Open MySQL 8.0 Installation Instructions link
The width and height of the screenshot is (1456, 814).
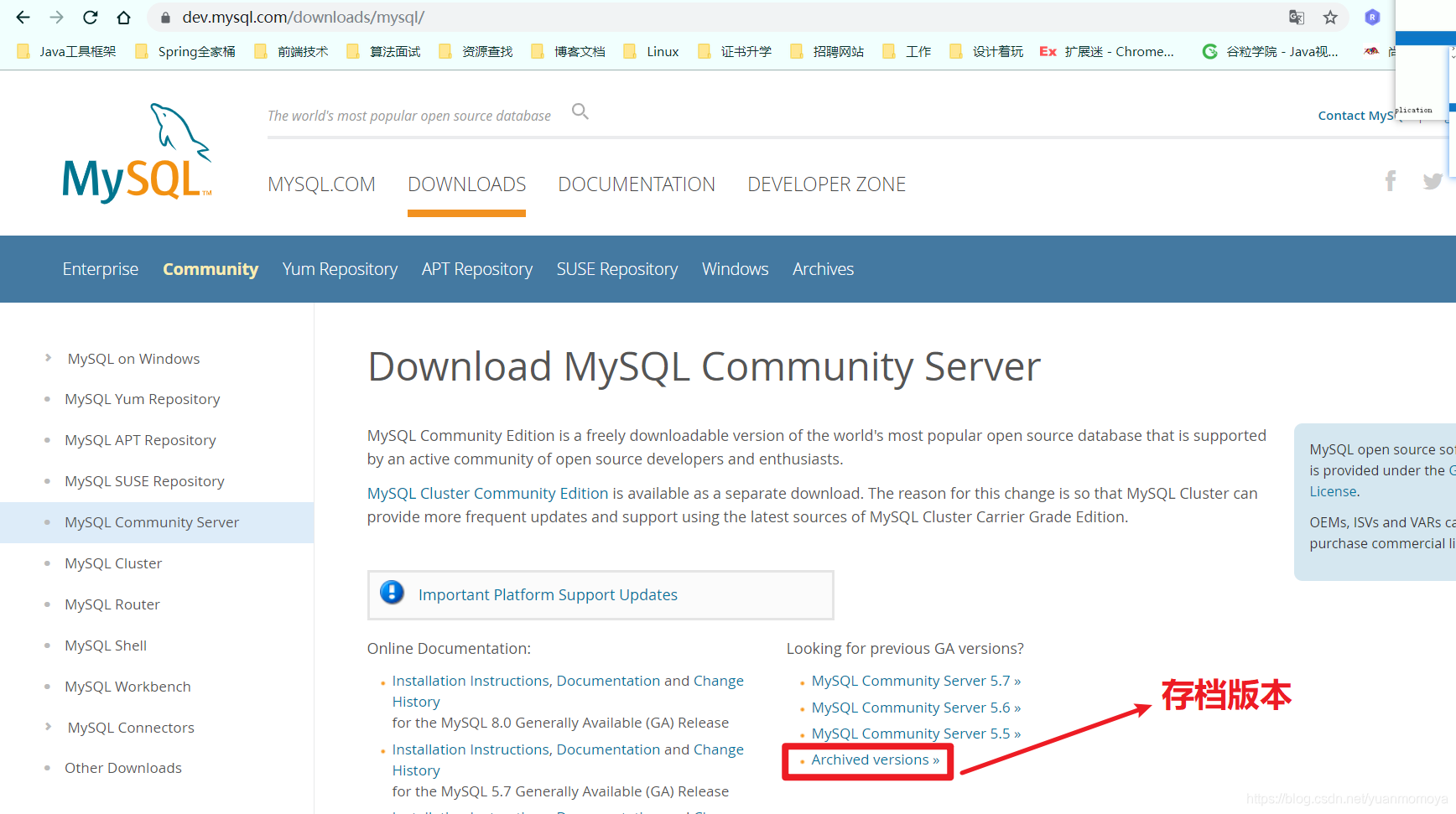568,691
